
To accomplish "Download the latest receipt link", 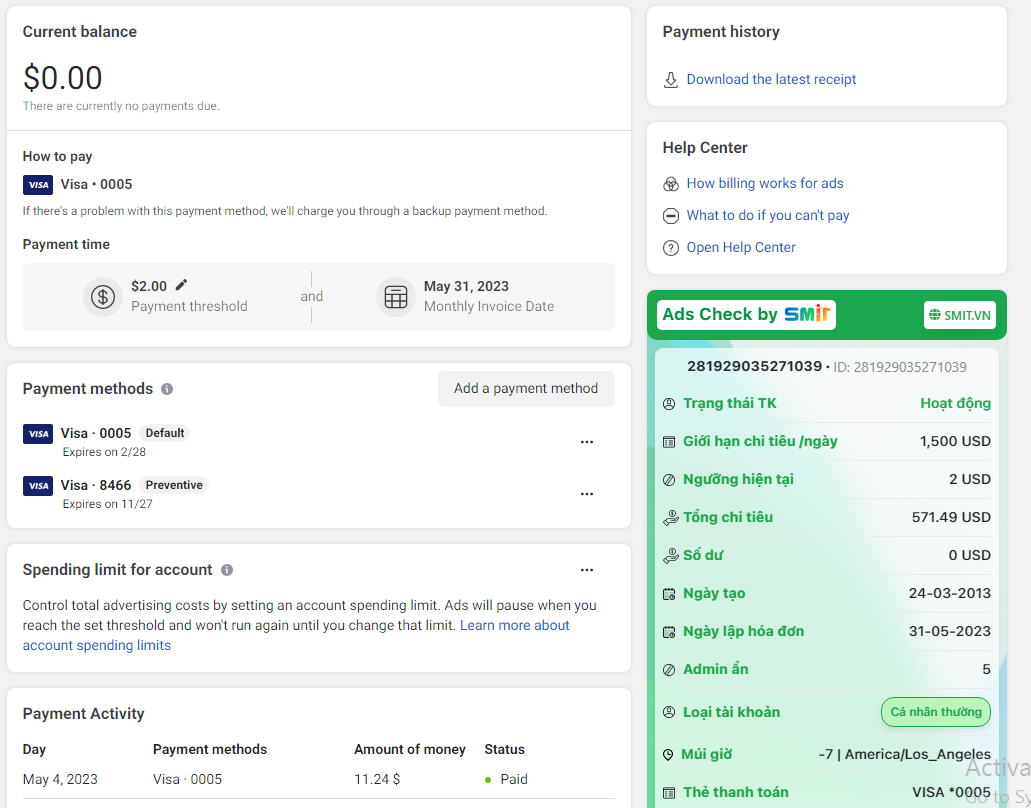I will tap(771, 80).
